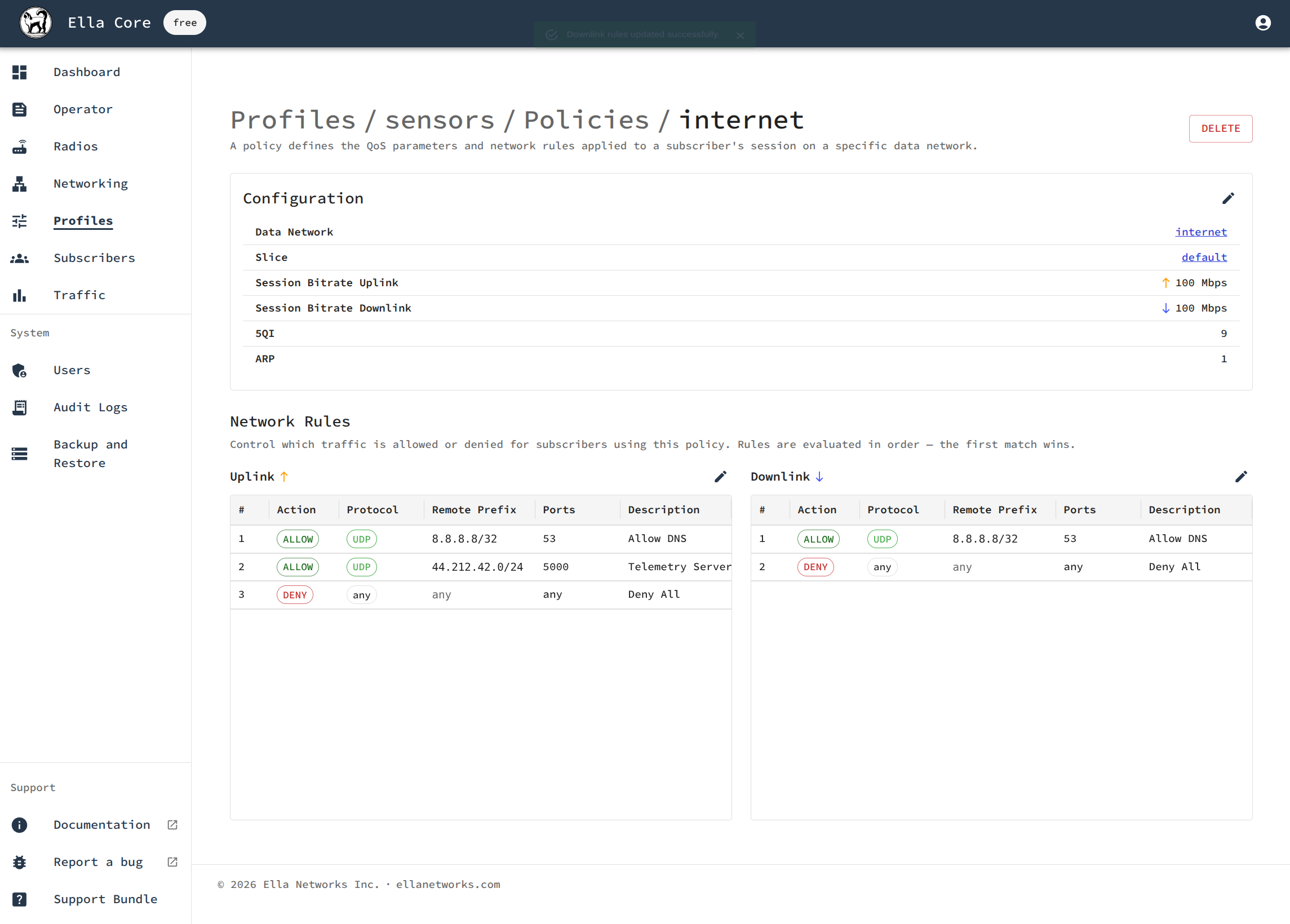Click ALLOW chip in Uplink rule 2
The height and width of the screenshot is (924, 1290).
click(298, 567)
